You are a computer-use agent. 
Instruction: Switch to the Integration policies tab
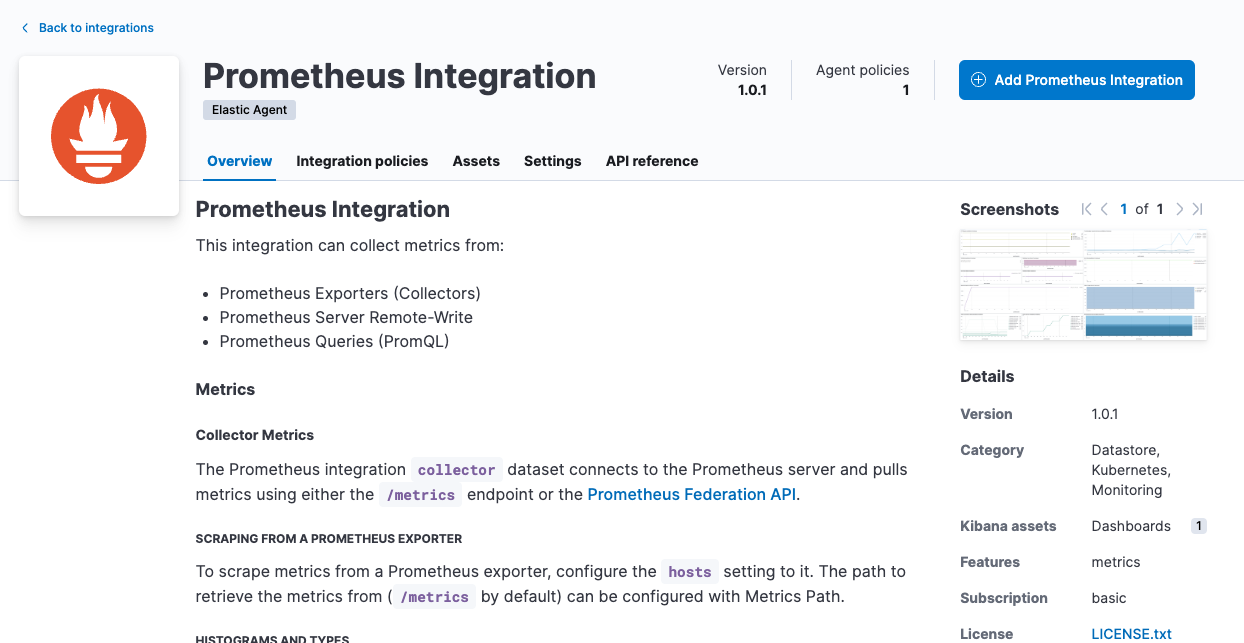[361, 161]
